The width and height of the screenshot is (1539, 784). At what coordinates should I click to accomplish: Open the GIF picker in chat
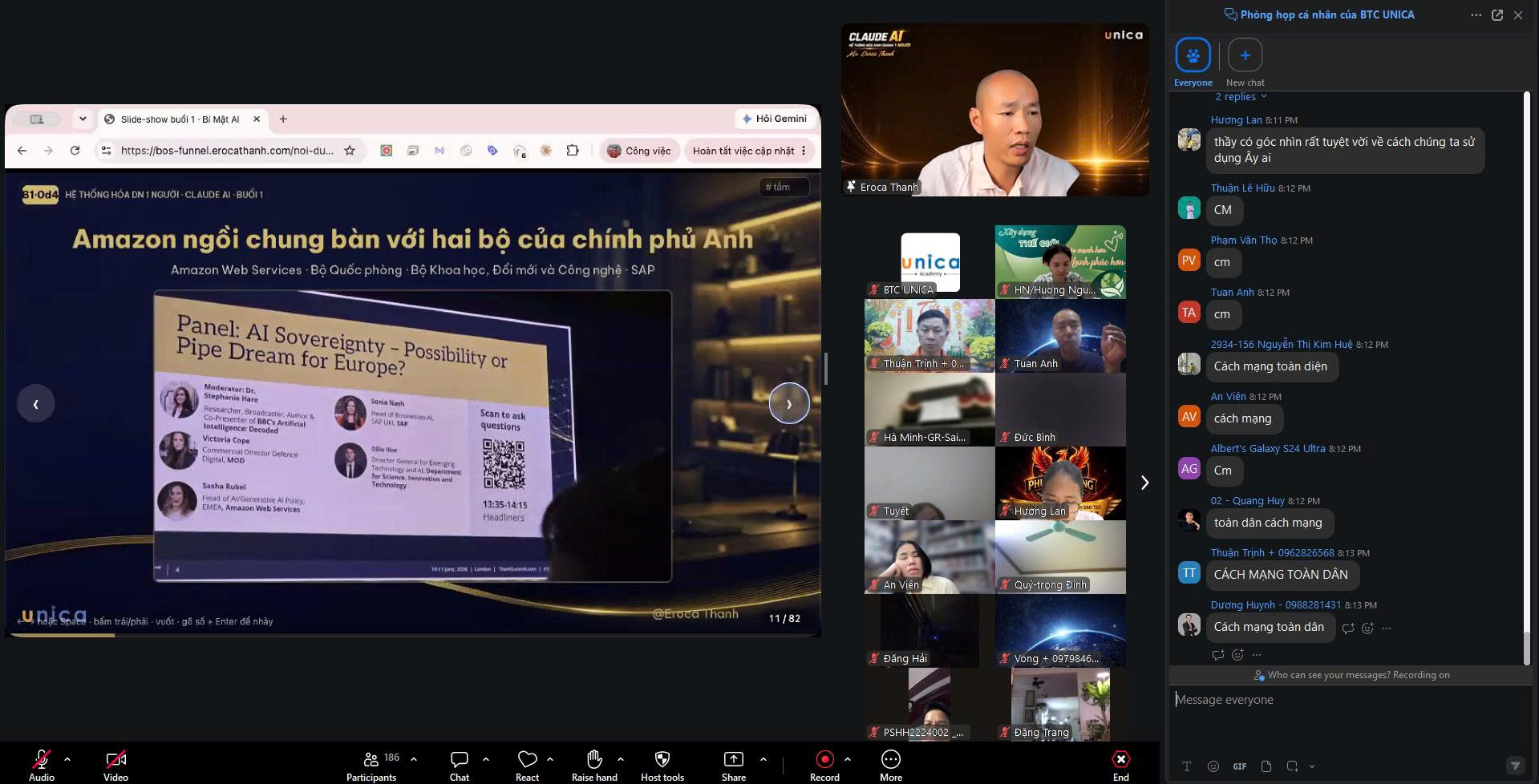pyautogui.click(x=1240, y=766)
